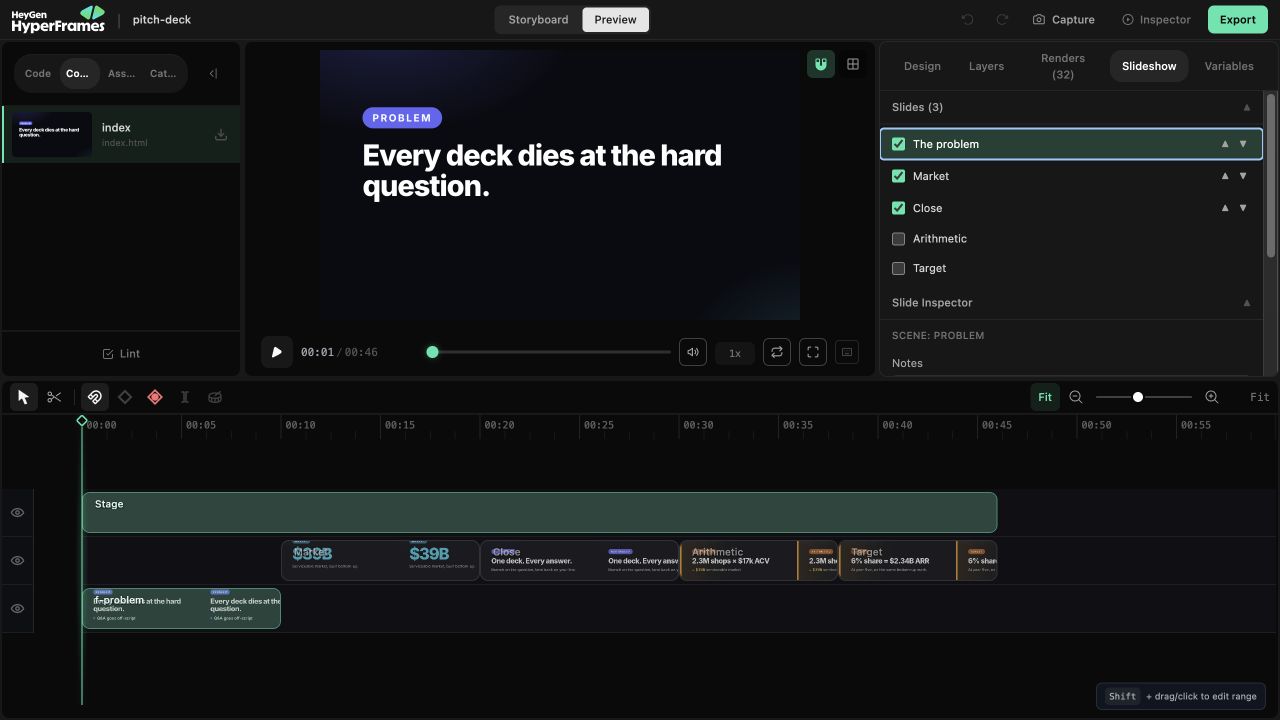Click the outlined diamond keyframe tool

[125, 397]
